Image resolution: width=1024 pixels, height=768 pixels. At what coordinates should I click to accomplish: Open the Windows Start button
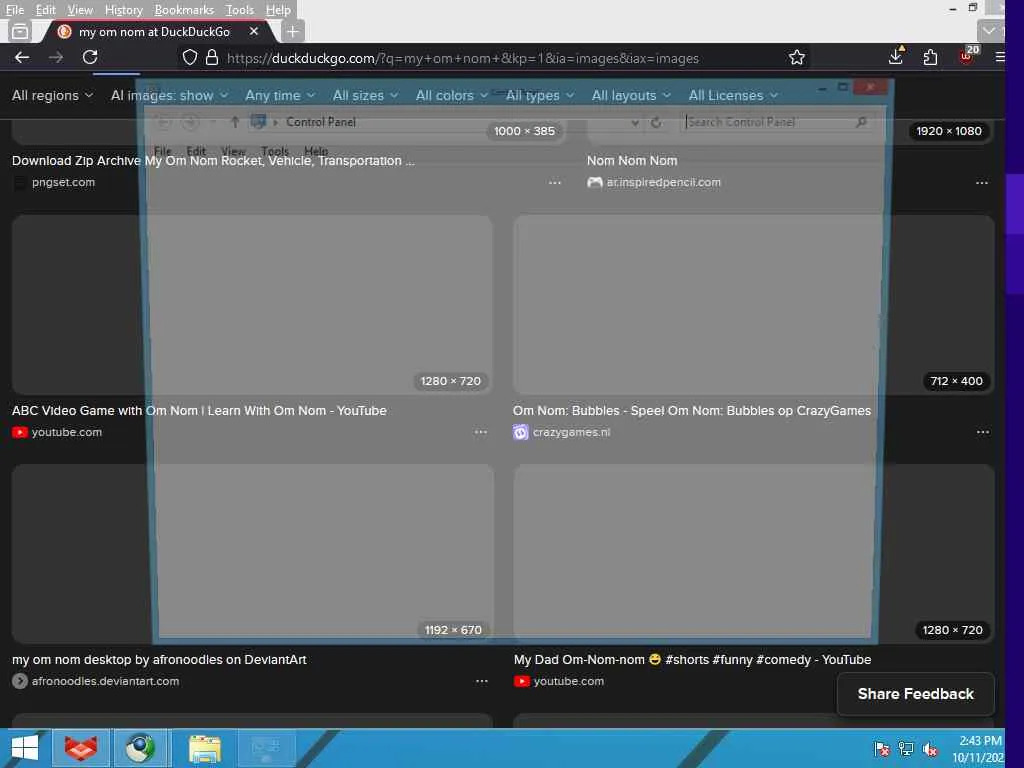tap(25, 748)
